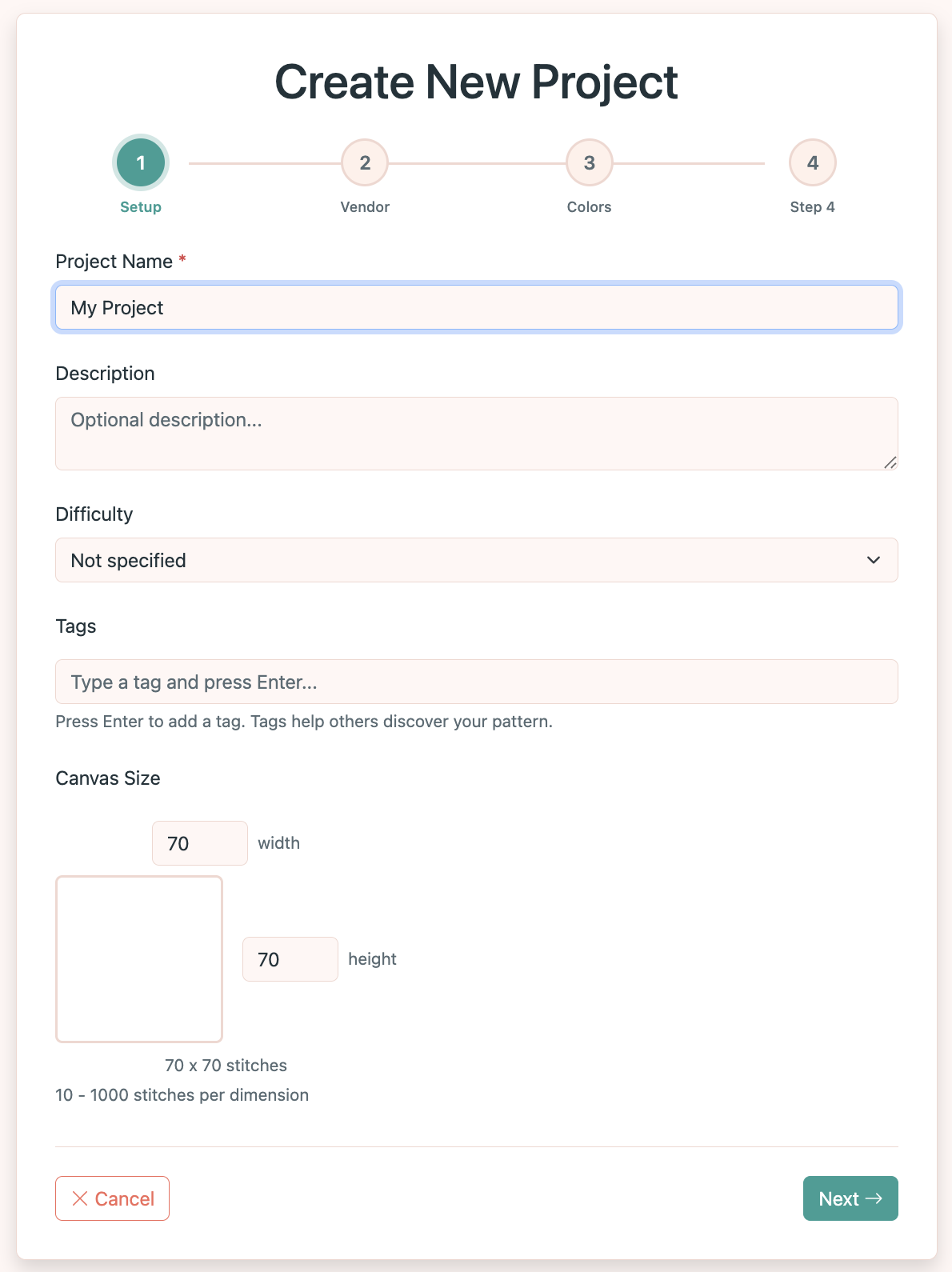This screenshot has height=1272, width=952.
Task: Click the X icon inside Cancel button
Action: click(81, 1198)
